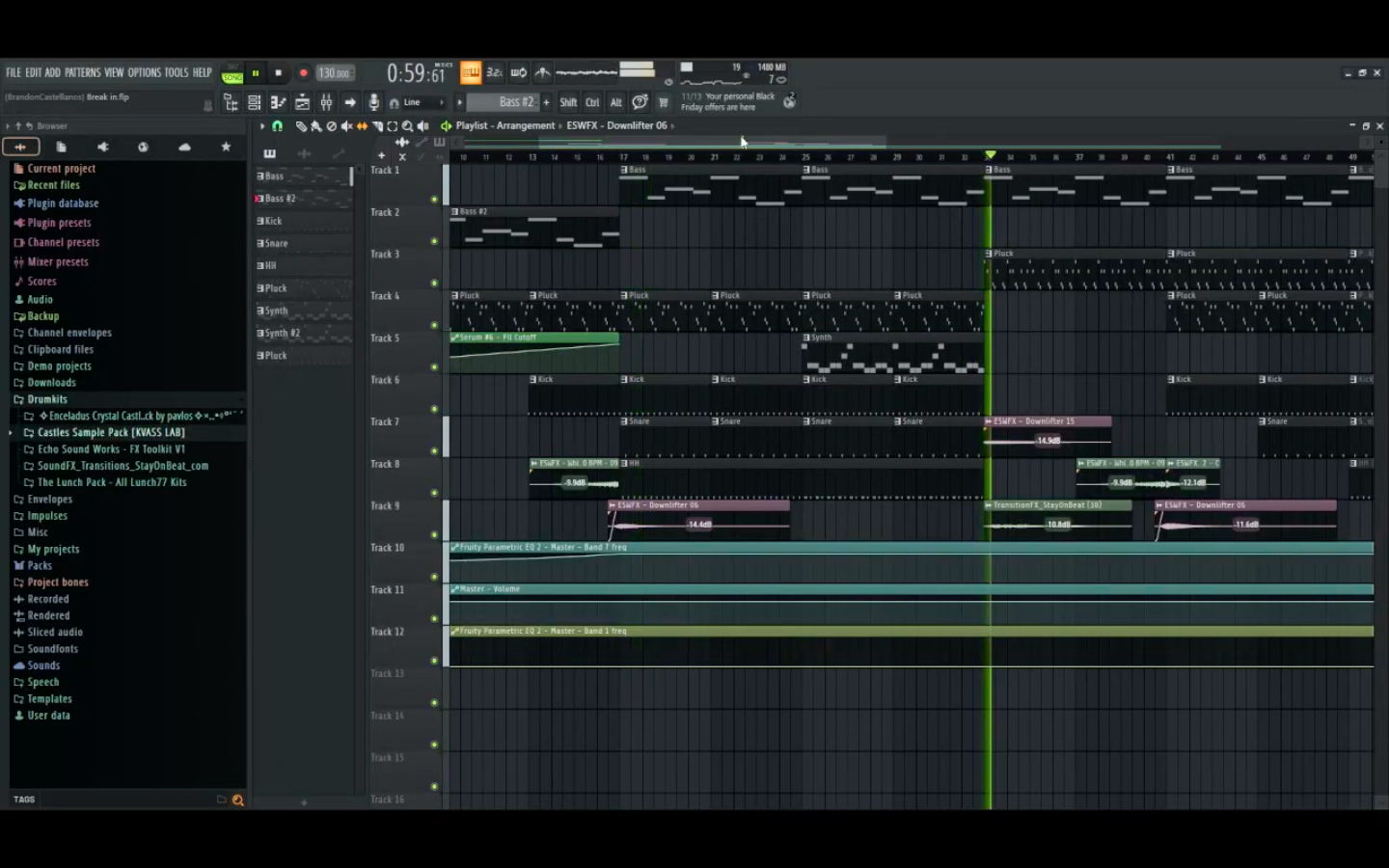Select the Mute tool in playlist toolbar
The width and height of the screenshot is (1389, 868).
[346, 126]
